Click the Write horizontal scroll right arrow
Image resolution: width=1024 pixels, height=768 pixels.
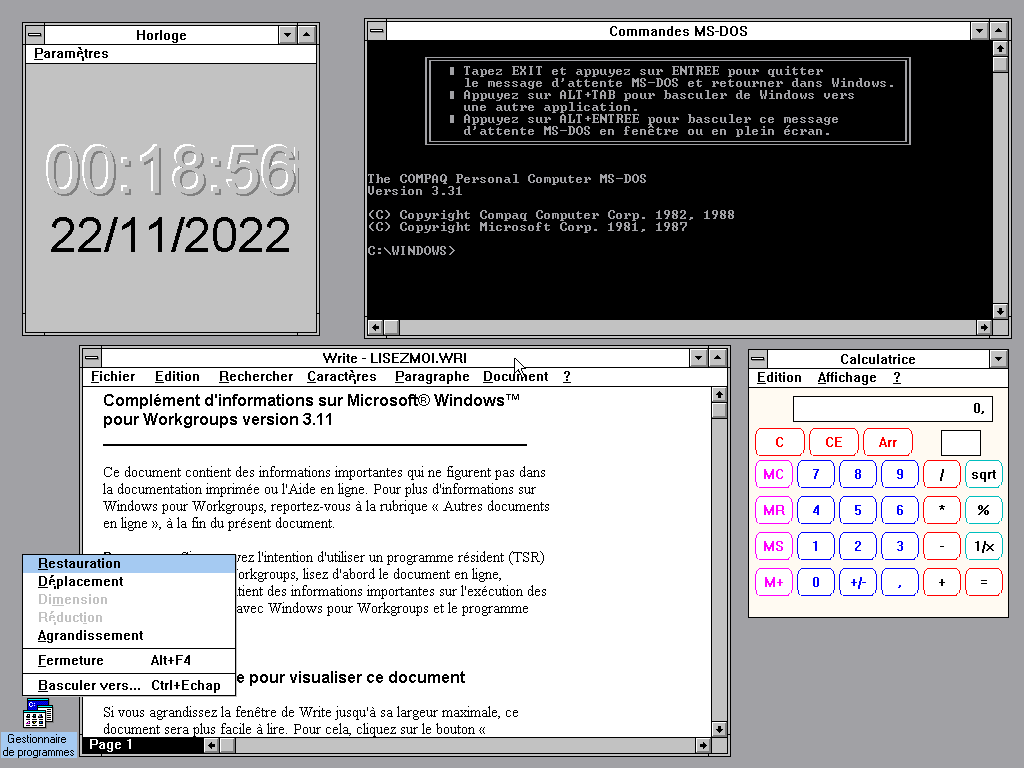(701, 744)
